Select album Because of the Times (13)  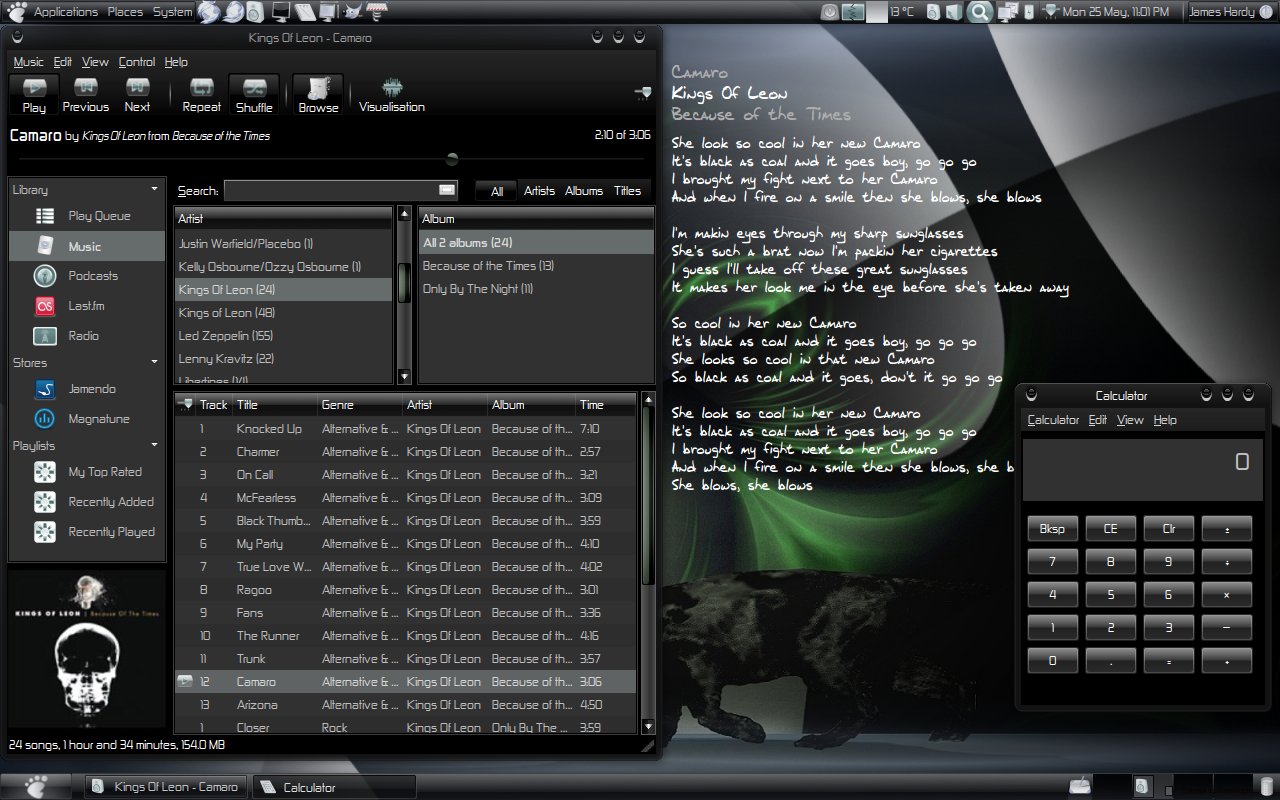(535, 266)
